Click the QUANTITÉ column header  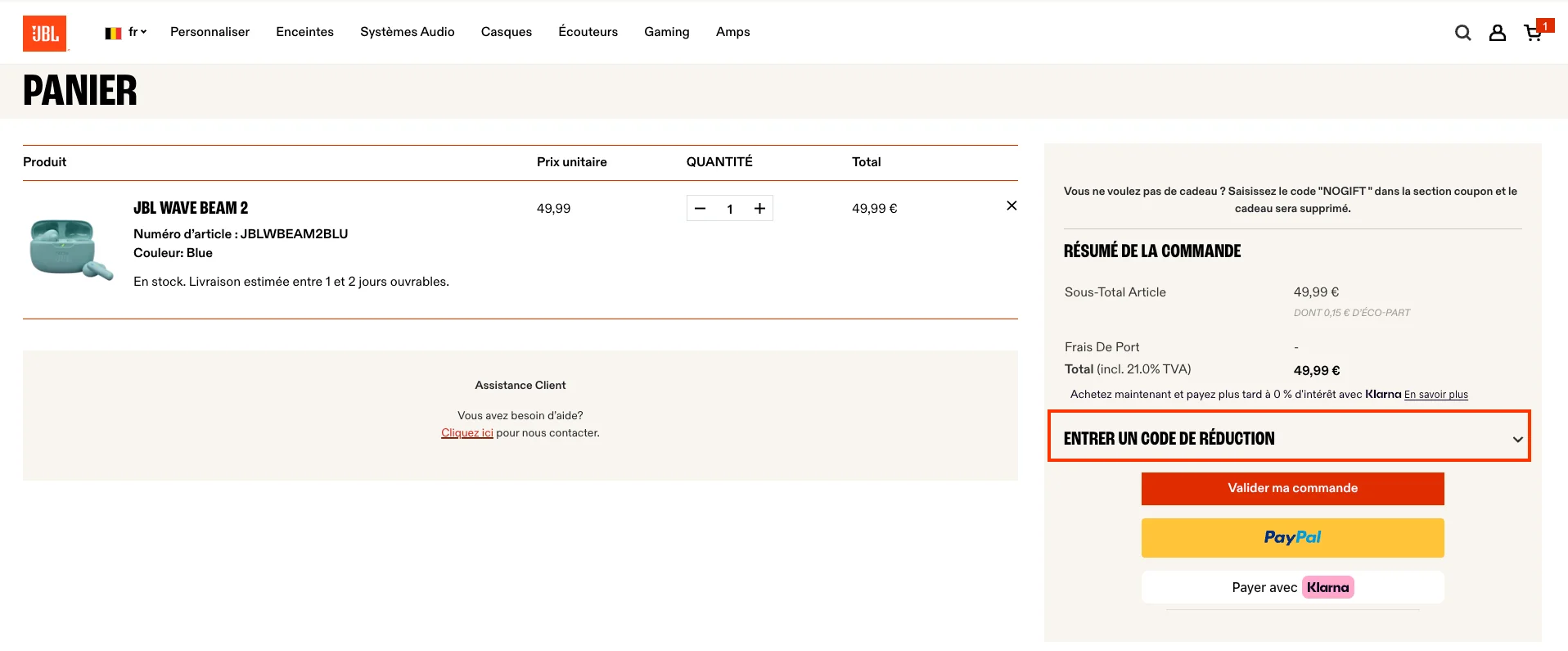pos(719,162)
